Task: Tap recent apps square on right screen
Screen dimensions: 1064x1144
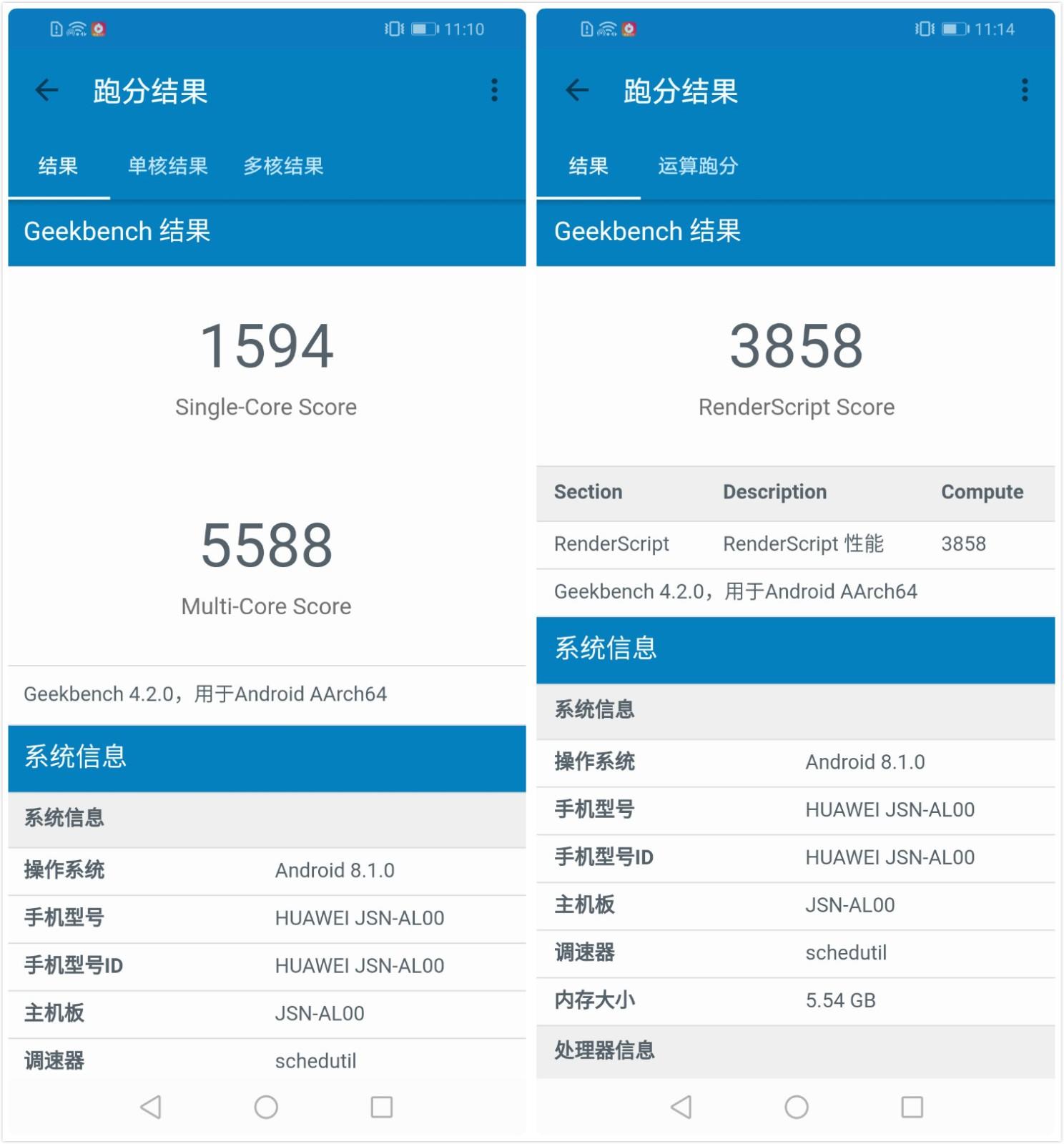Action: point(912,1107)
